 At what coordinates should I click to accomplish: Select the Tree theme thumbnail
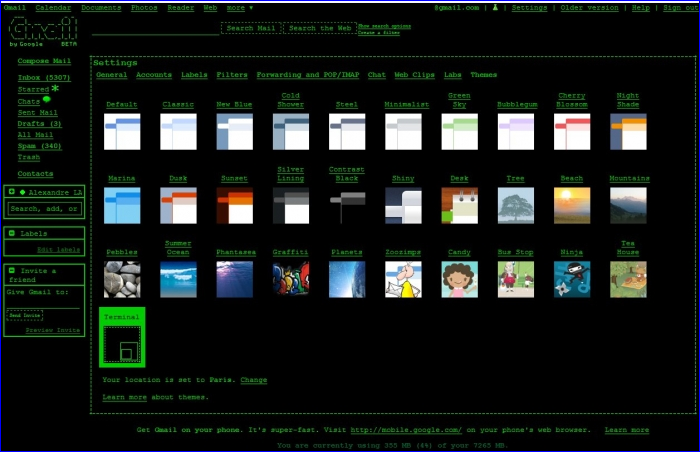tap(516, 205)
